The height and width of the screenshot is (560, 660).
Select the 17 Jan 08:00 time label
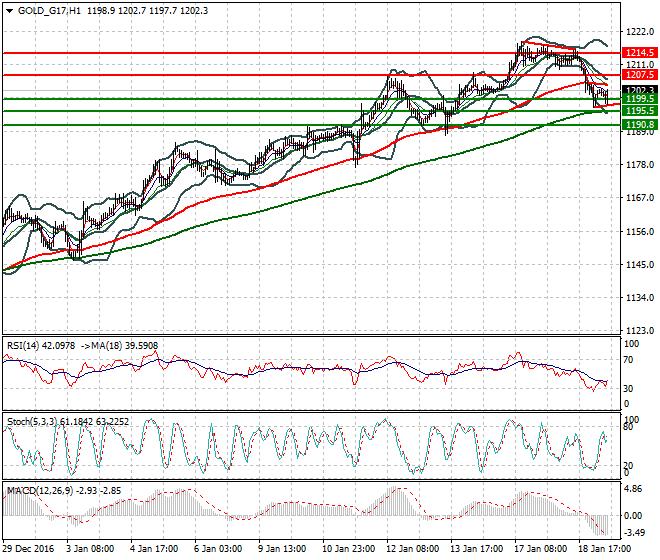pyautogui.click(x=540, y=549)
